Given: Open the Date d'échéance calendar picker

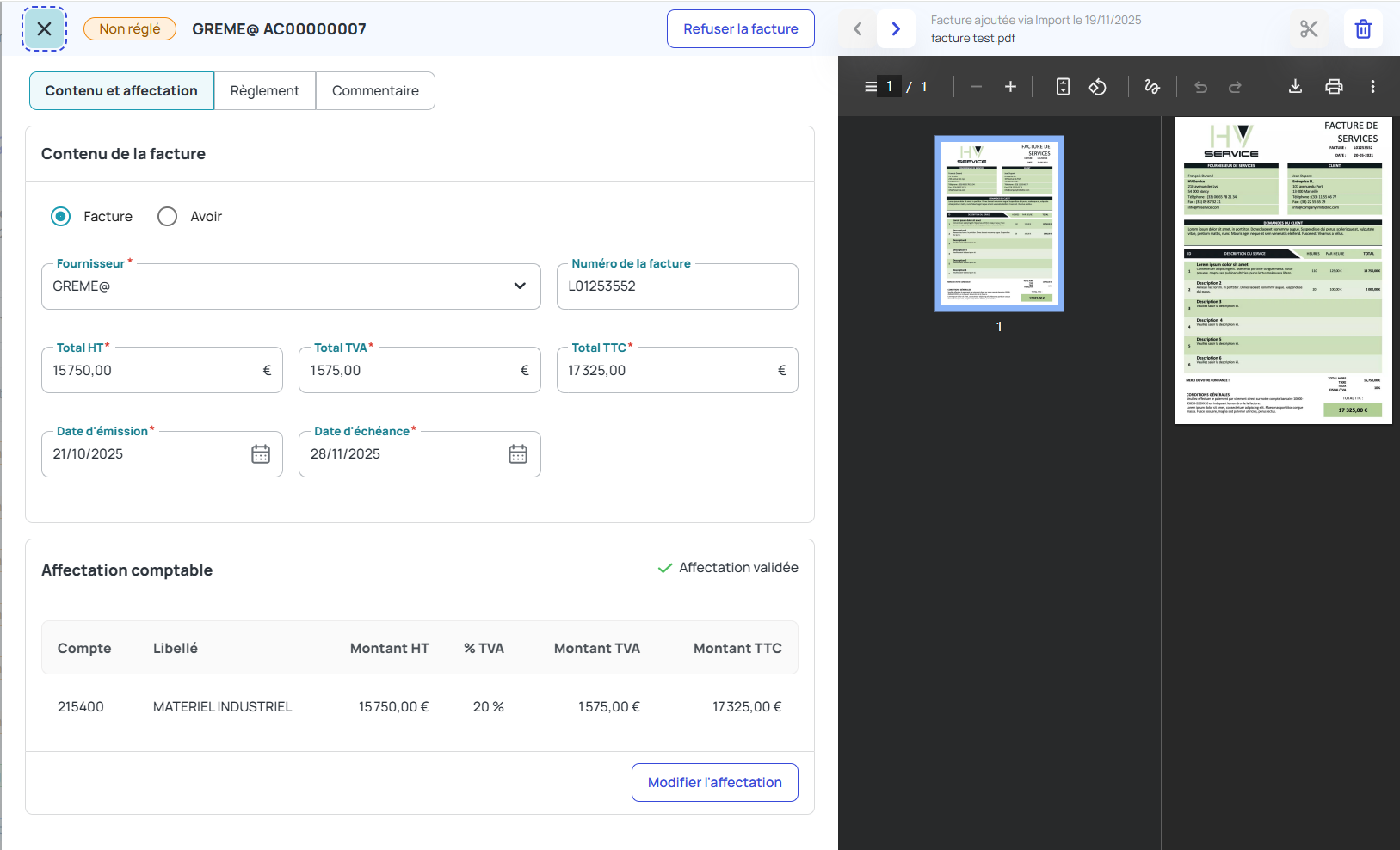Looking at the screenshot, I should click(x=518, y=454).
